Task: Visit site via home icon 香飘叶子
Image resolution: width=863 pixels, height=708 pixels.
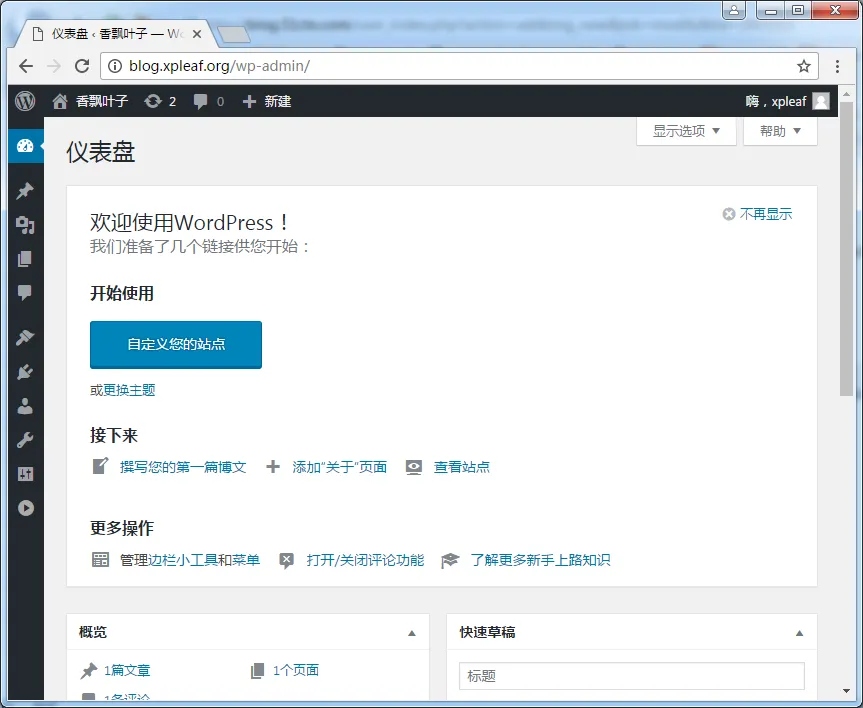Action: pos(59,101)
